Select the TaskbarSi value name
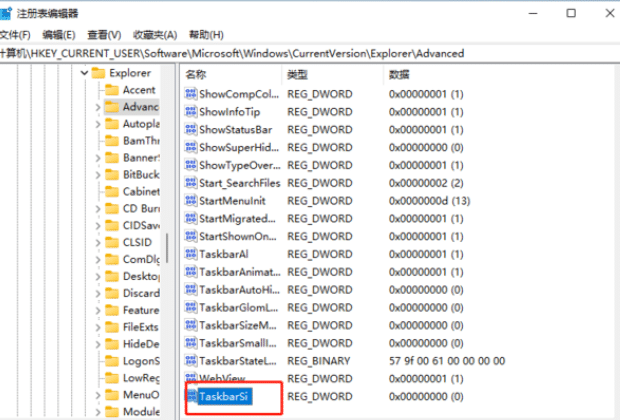Viewport: 620px width, 420px height. point(224,396)
